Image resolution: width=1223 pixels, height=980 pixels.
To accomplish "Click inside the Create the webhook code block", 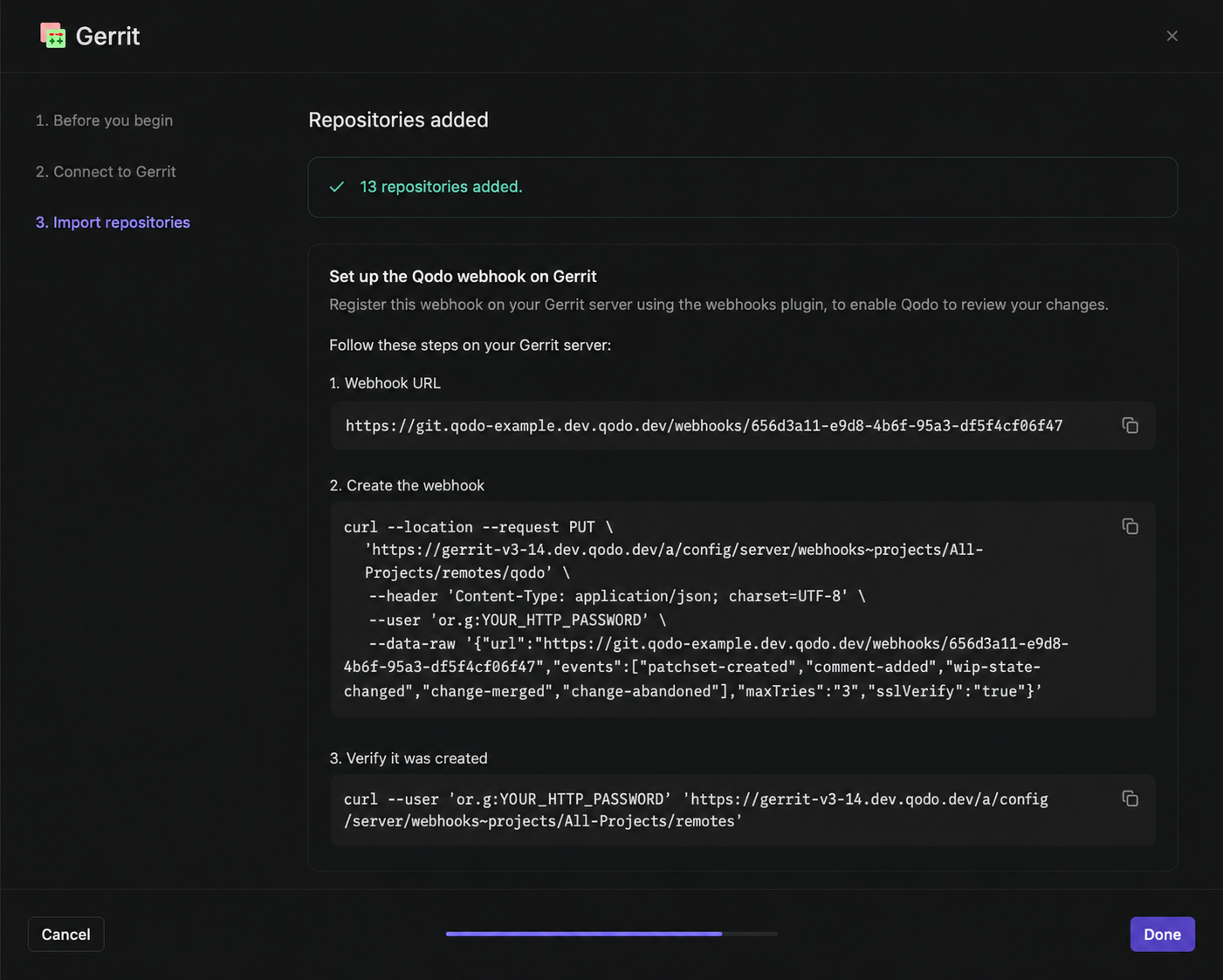I will pyautogui.click(x=743, y=609).
